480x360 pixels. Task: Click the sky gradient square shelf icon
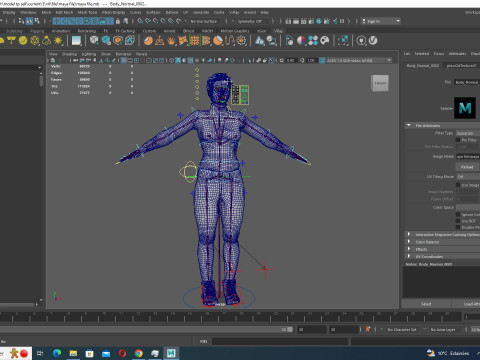click(76, 41)
